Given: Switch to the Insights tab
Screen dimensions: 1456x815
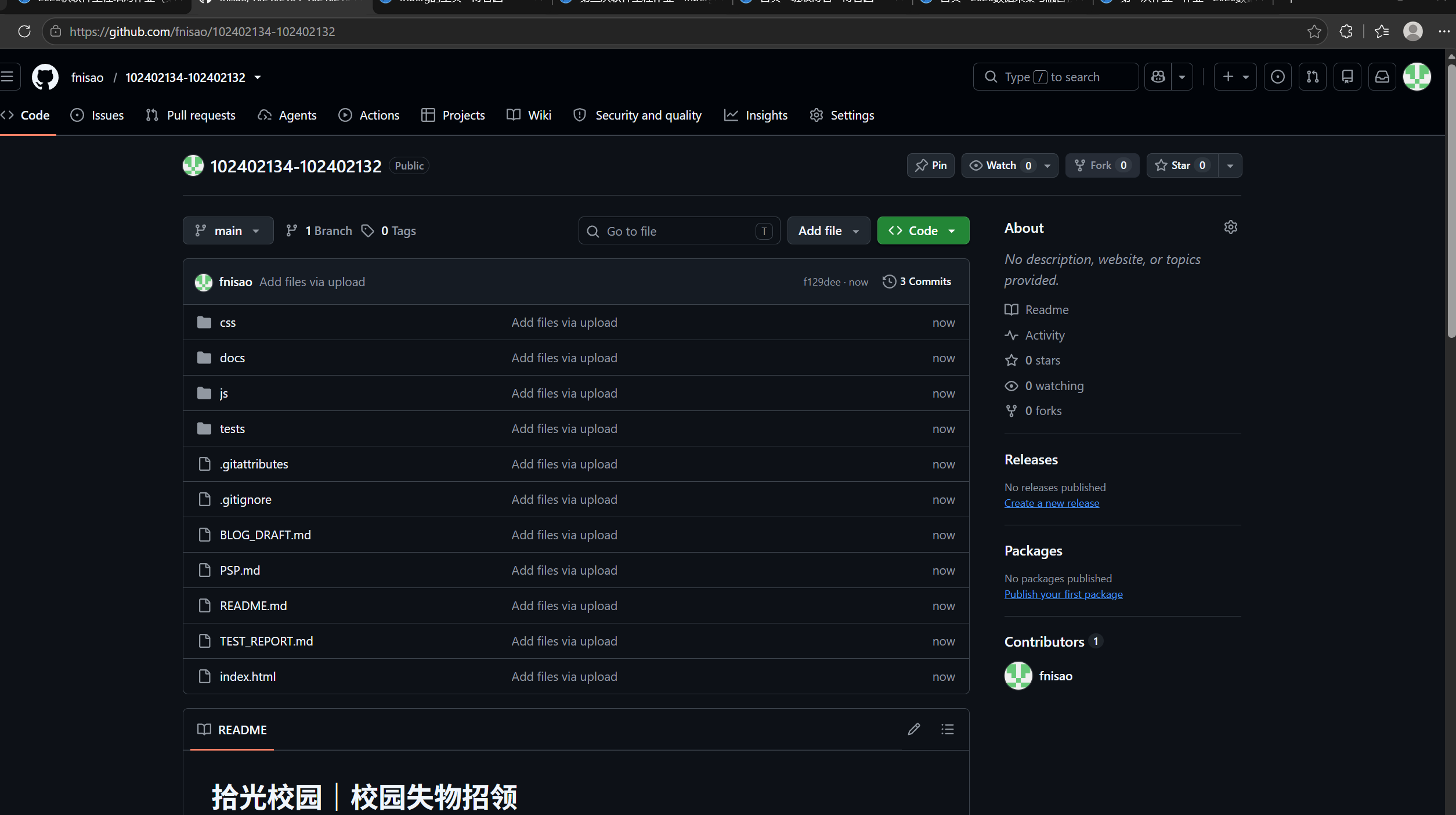Looking at the screenshot, I should click(756, 115).
